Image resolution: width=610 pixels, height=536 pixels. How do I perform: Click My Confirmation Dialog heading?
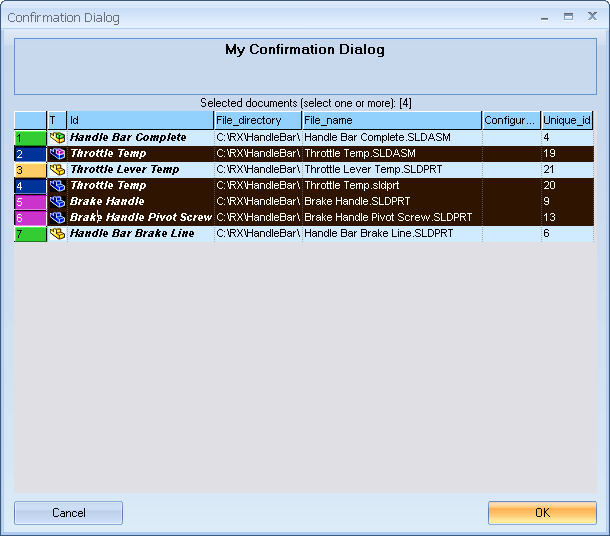click(305, 50)
